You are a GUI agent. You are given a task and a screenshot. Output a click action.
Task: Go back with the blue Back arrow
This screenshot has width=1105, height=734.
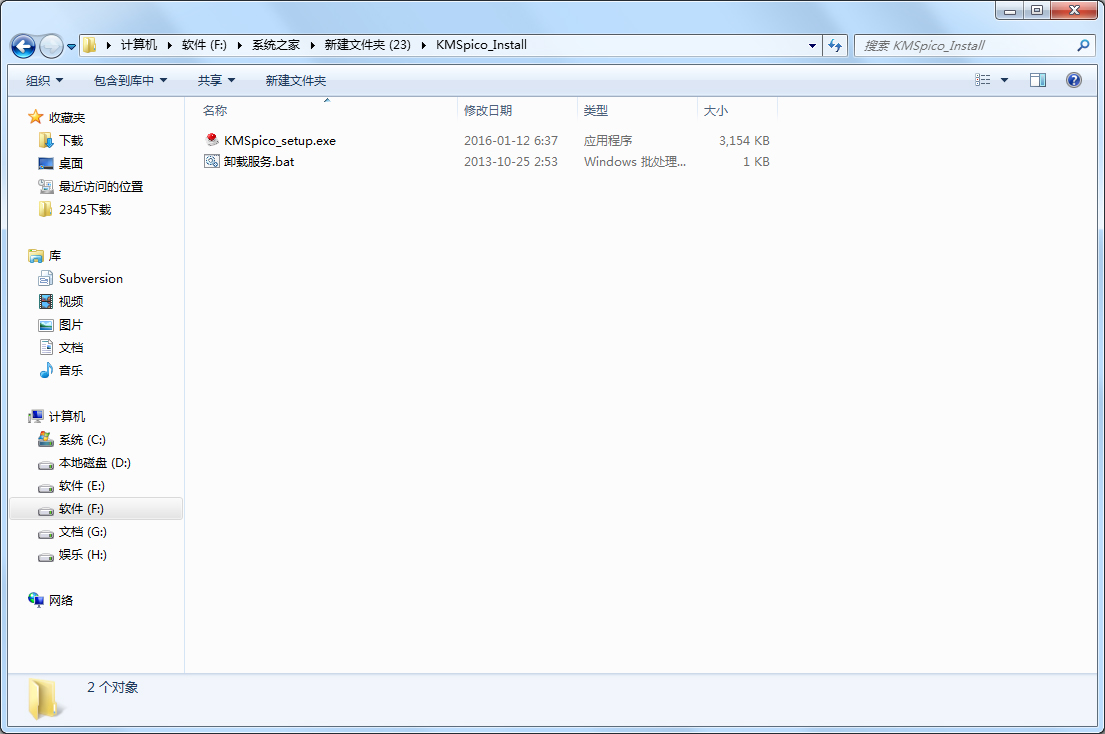point(23,46)
